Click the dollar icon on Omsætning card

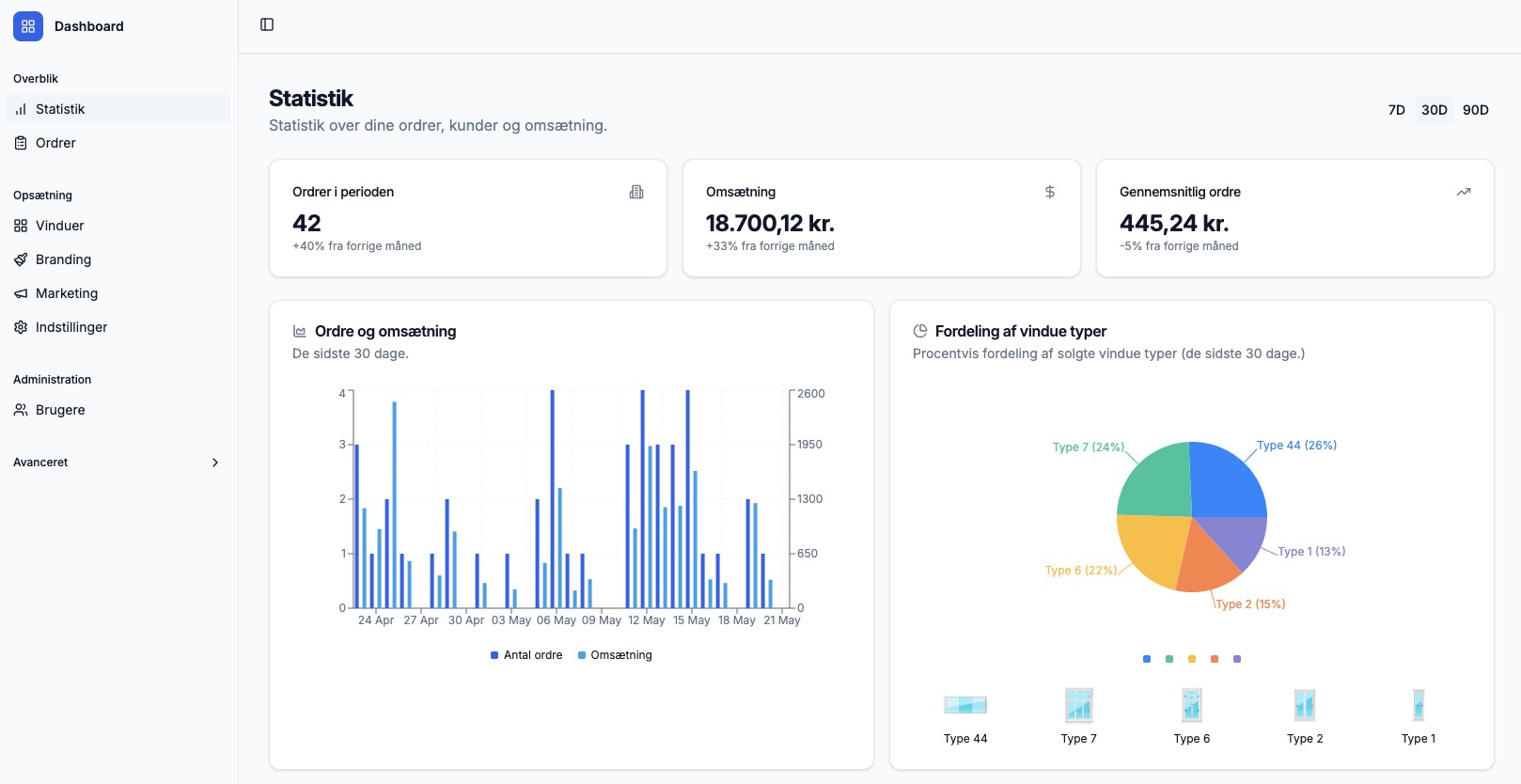[1050, 192]
